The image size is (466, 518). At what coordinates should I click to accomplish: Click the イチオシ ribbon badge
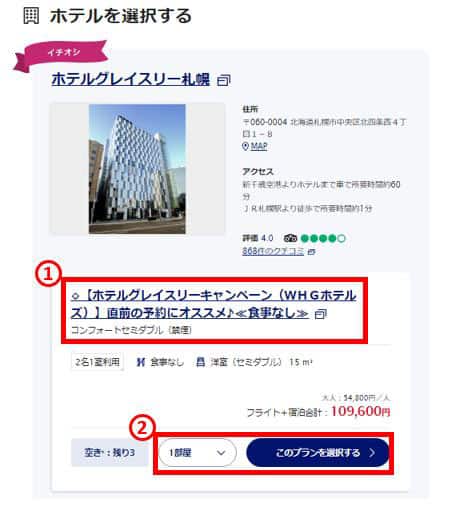[61, 55]
